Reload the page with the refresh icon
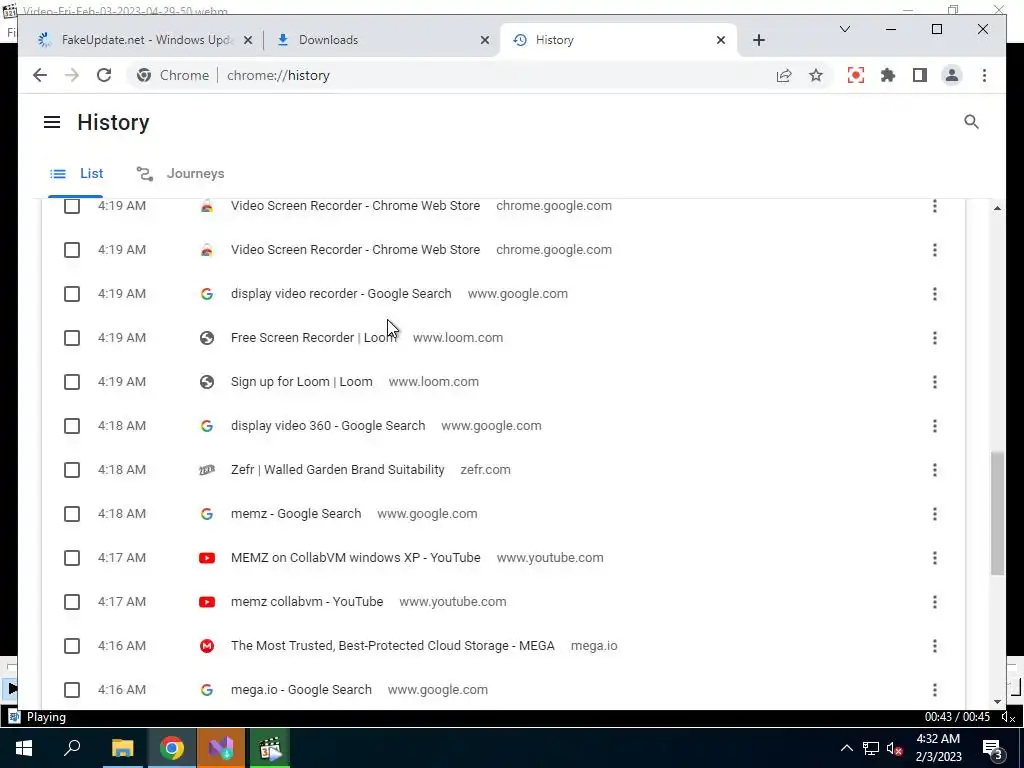Viewport: 1024px width, 768px height. tap(104, 75)
